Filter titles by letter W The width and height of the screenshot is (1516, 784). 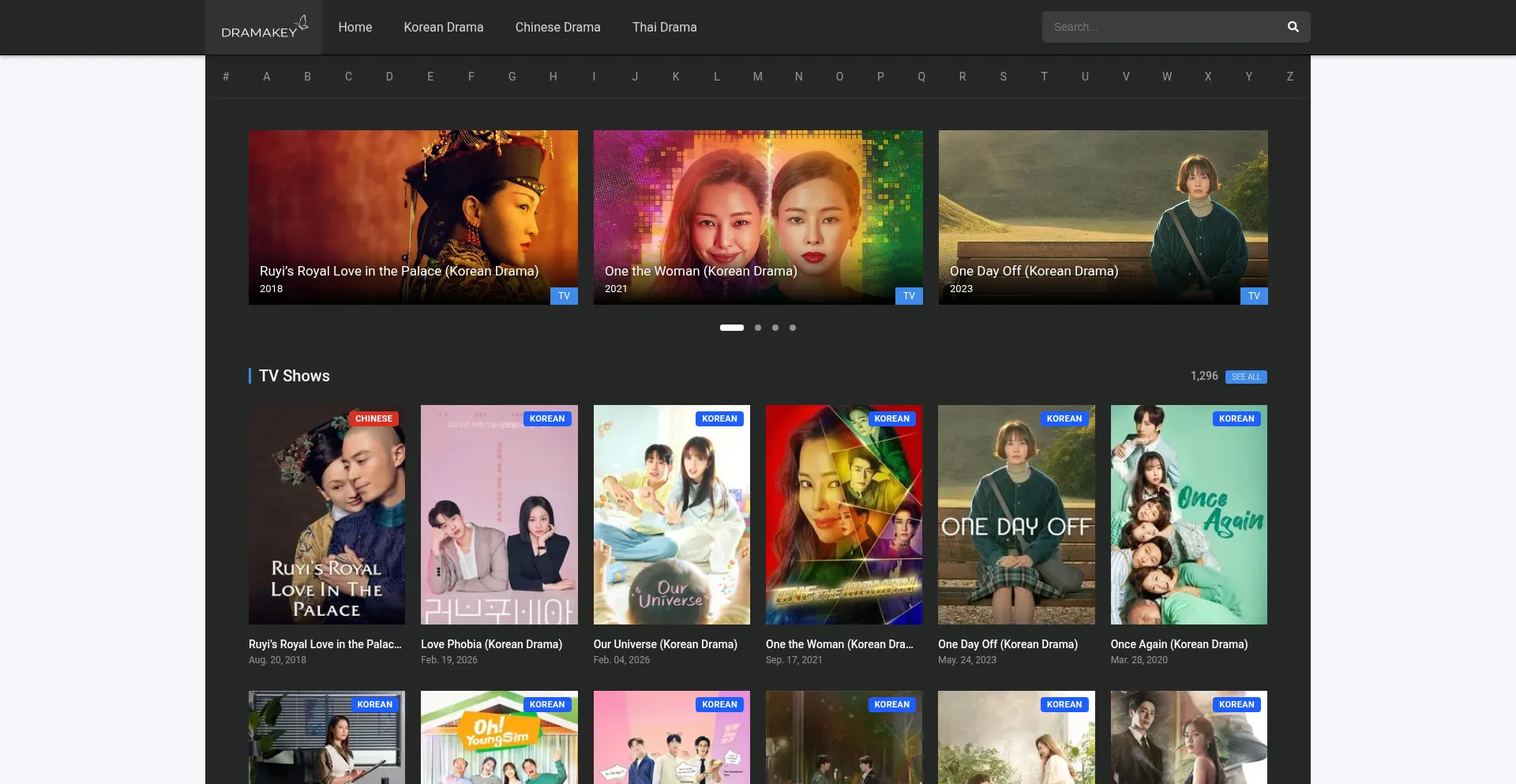click(1167, 77)
